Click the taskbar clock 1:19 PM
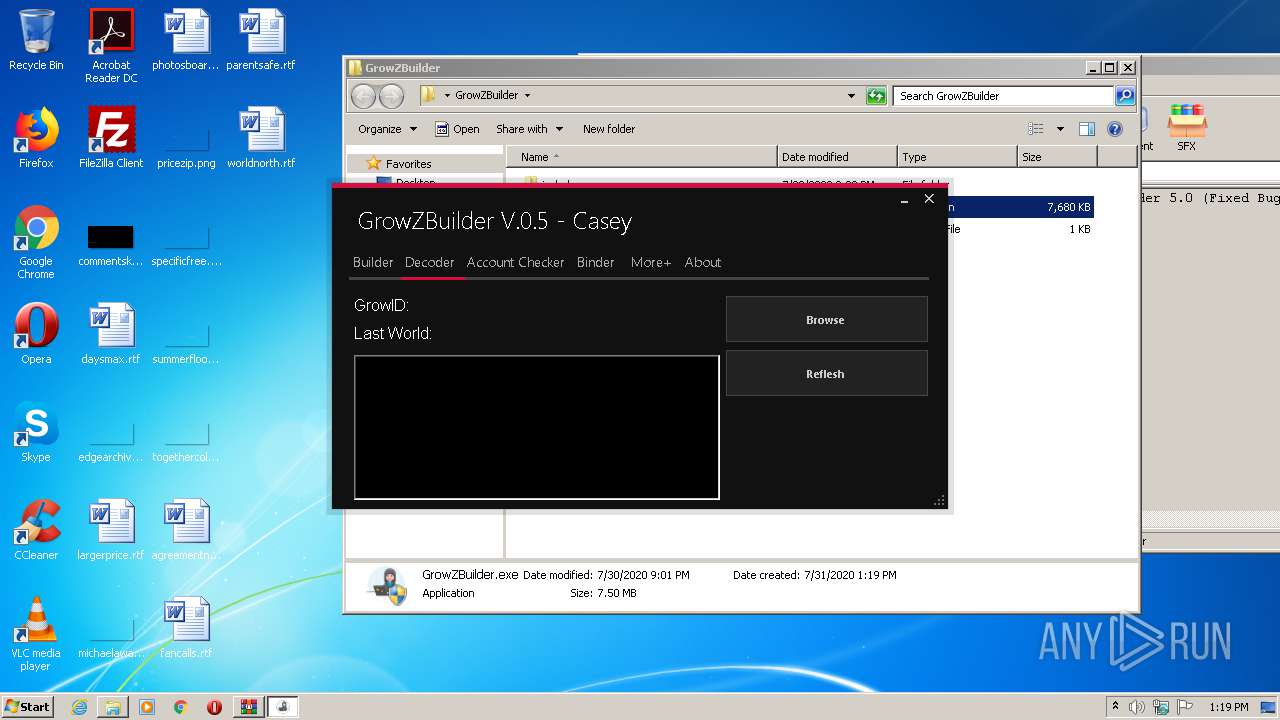The height and width of the screenshot is (720, 1280). pyautogui.click(x=1228, y=707)
